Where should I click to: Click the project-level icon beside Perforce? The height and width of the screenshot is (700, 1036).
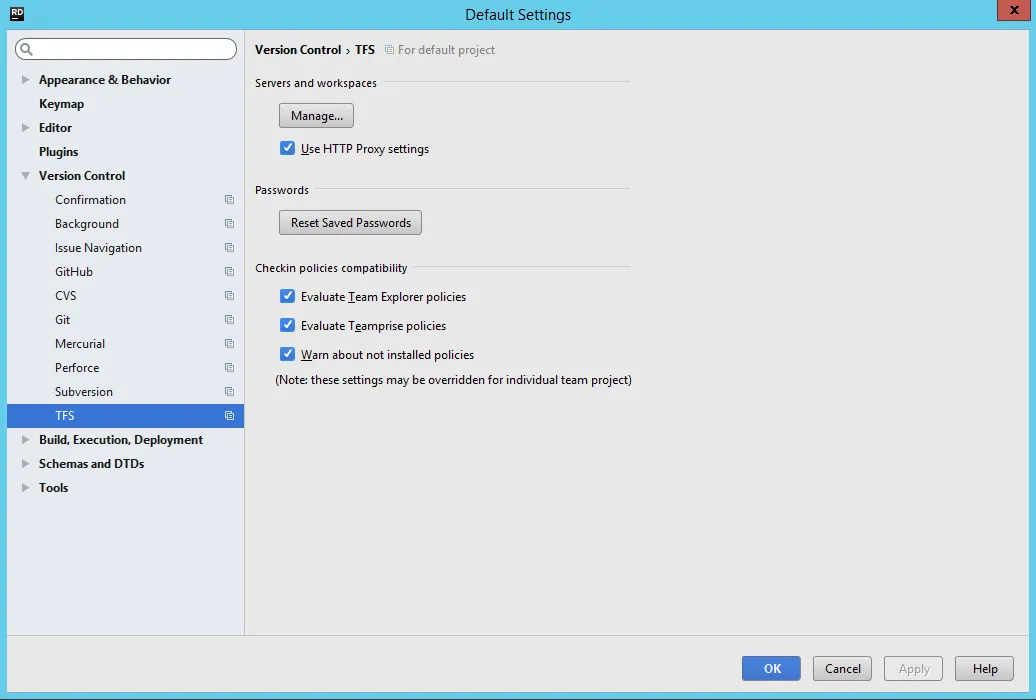coord(229,368)
